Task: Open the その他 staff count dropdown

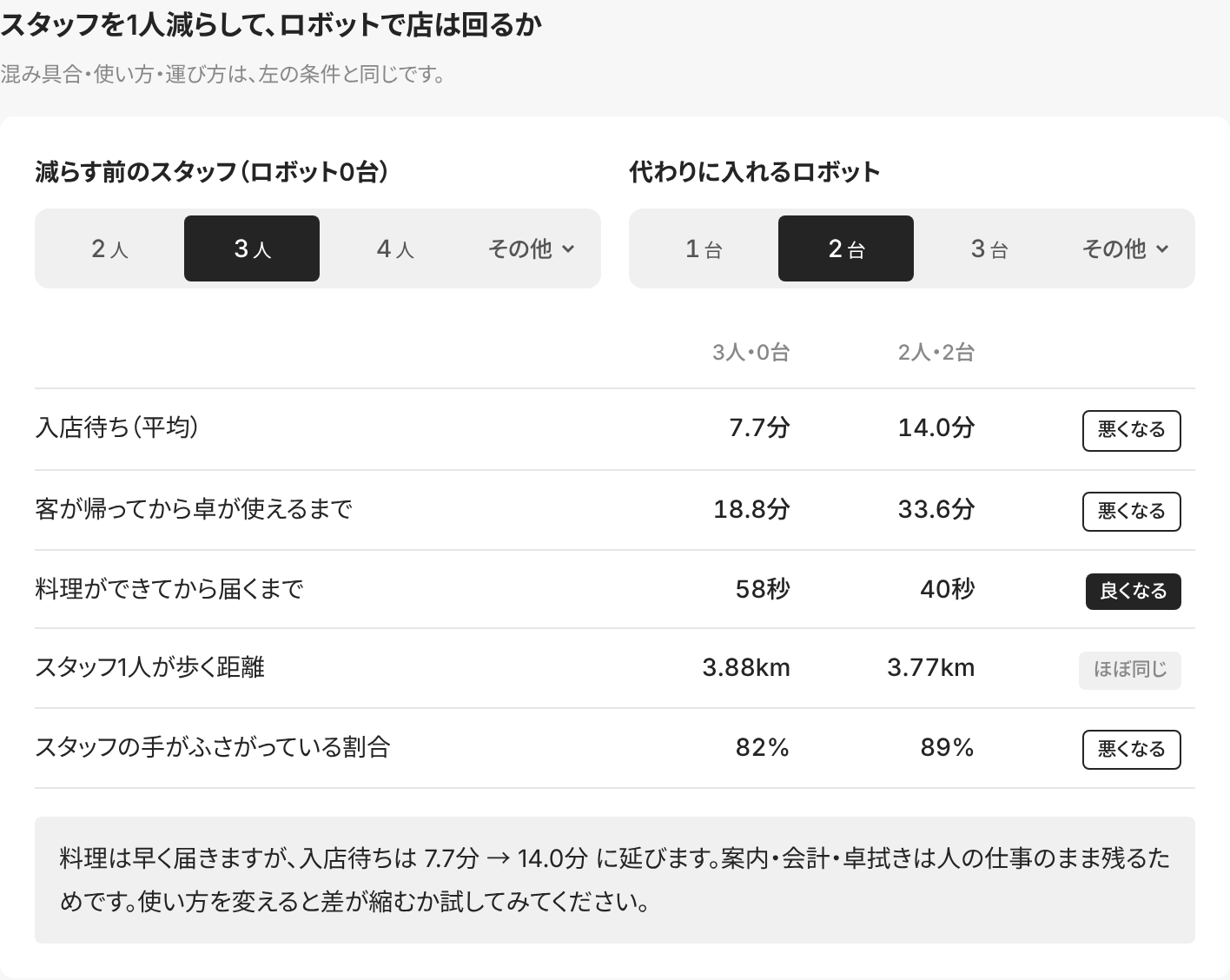Action: click(x=532, y=248)
